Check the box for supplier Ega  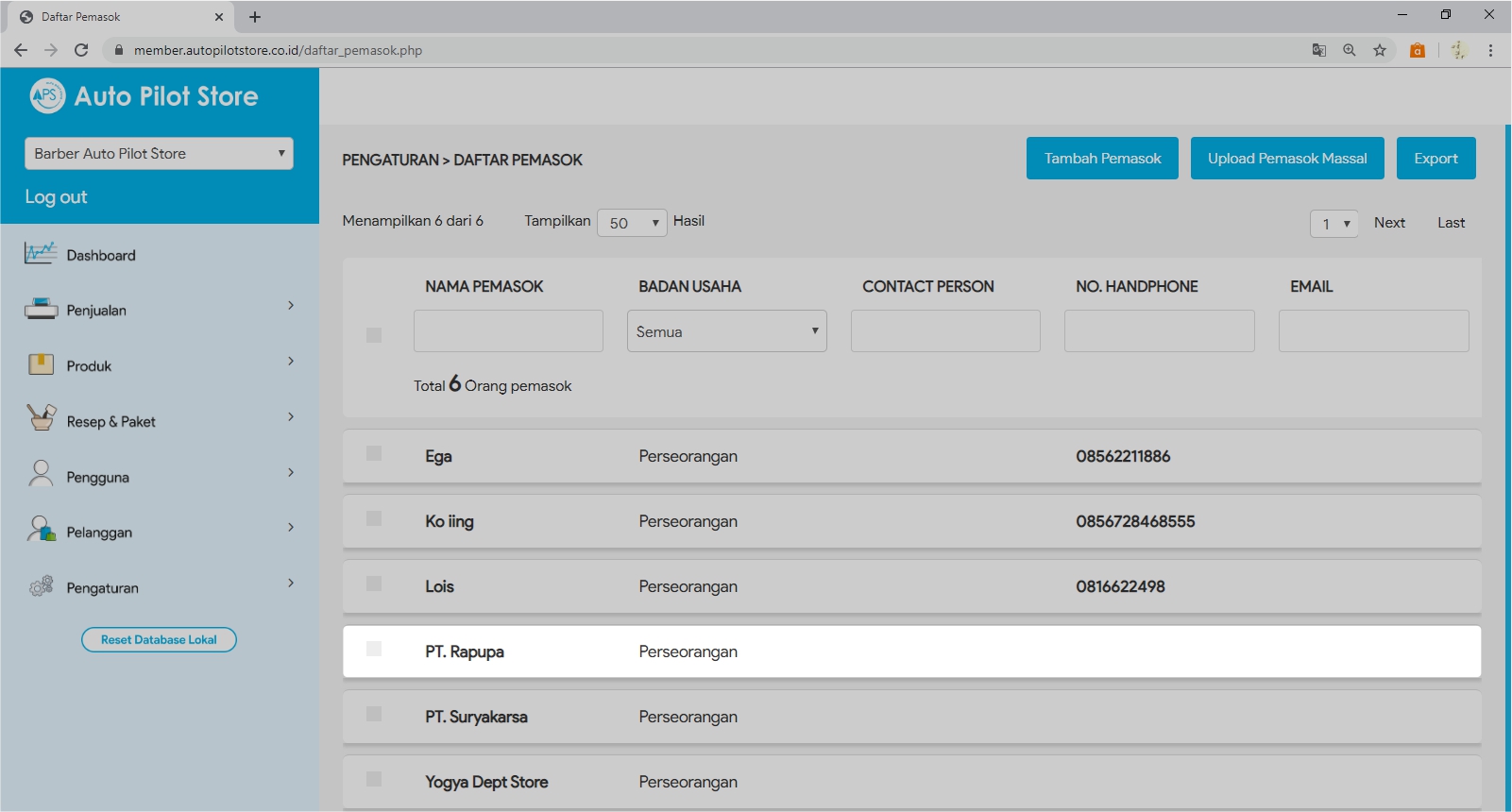[374, 453]
